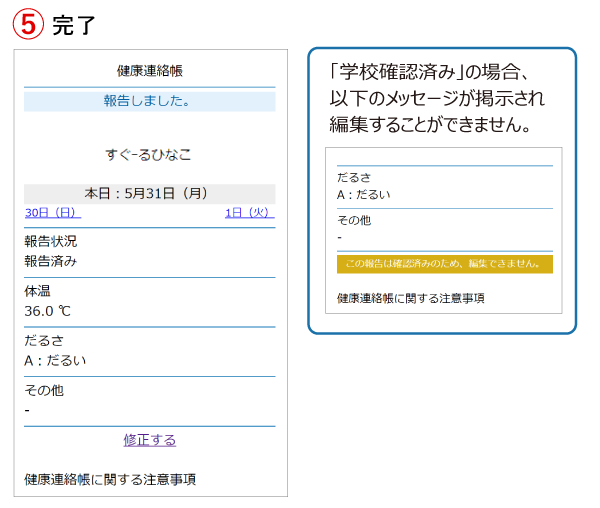Viewport: 600px width, 508px height.
Task: Click the 体温 label in left panel
Action: click(x=37, y=291)
